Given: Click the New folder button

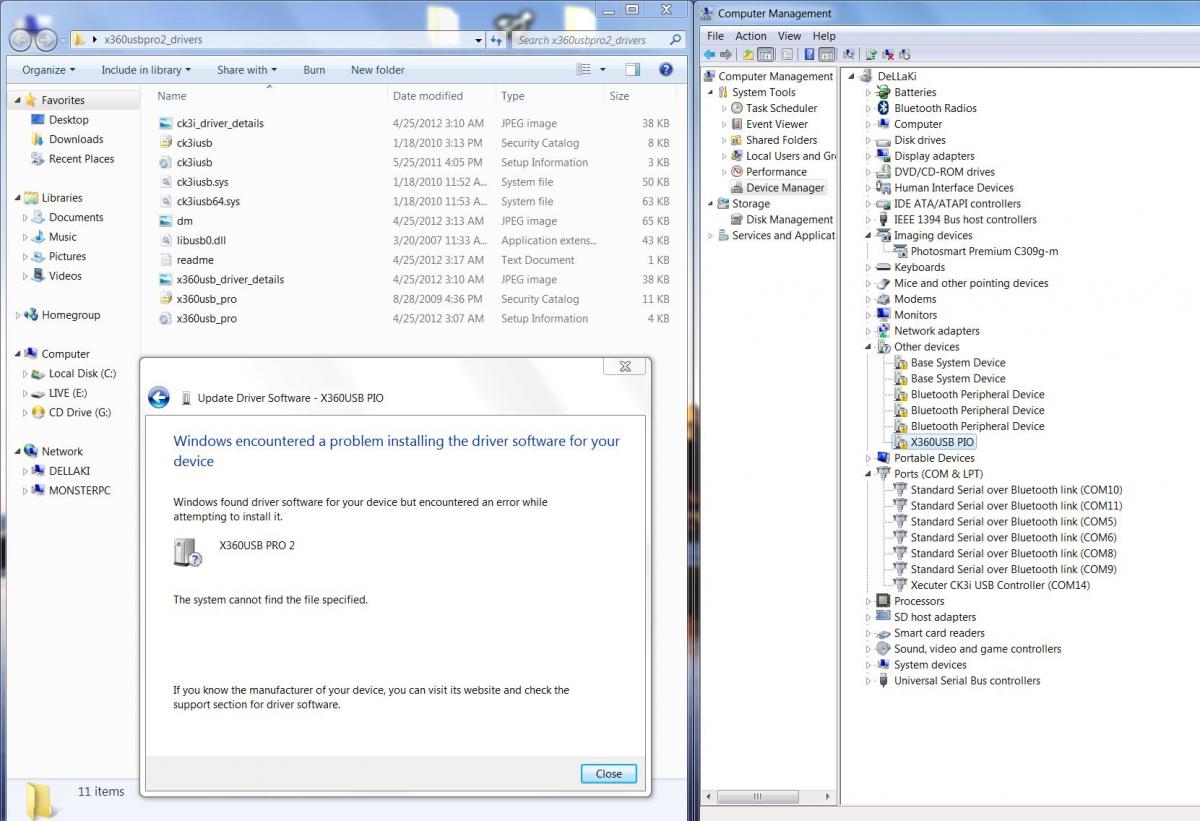Looking at the screenshot, I should [x=377, y=70].
